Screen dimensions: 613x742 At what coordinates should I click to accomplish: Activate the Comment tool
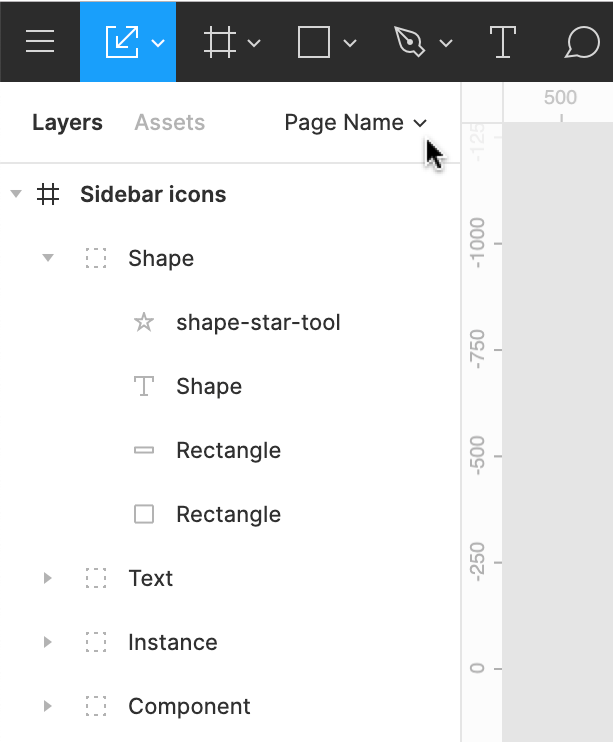(x=582, y=42)
